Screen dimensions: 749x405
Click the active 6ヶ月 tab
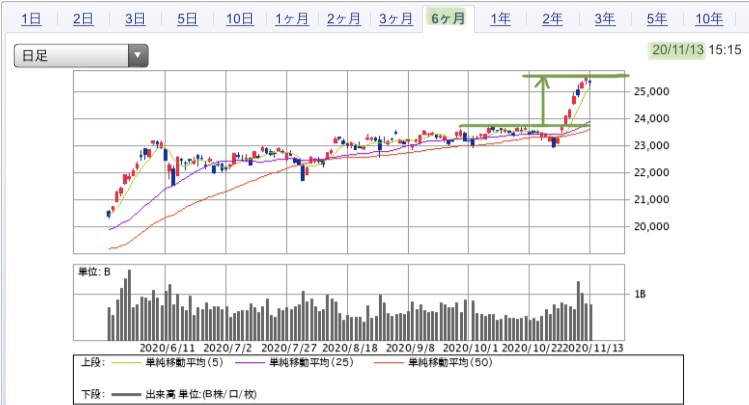pos(448,19)
